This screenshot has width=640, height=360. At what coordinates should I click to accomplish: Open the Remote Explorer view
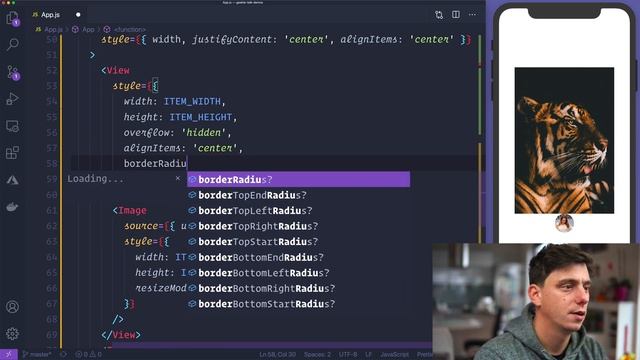(12, 127)
